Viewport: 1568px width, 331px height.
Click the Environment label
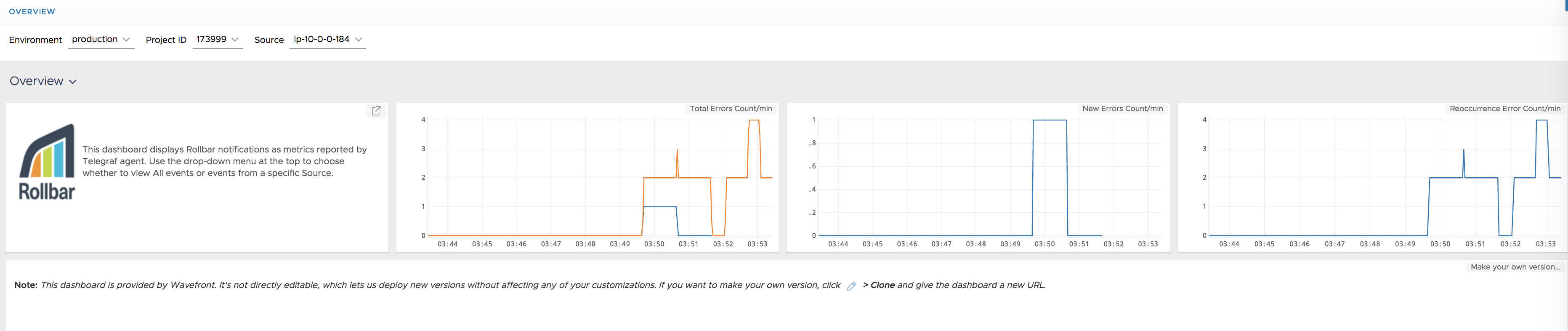[x=35, y=40]
